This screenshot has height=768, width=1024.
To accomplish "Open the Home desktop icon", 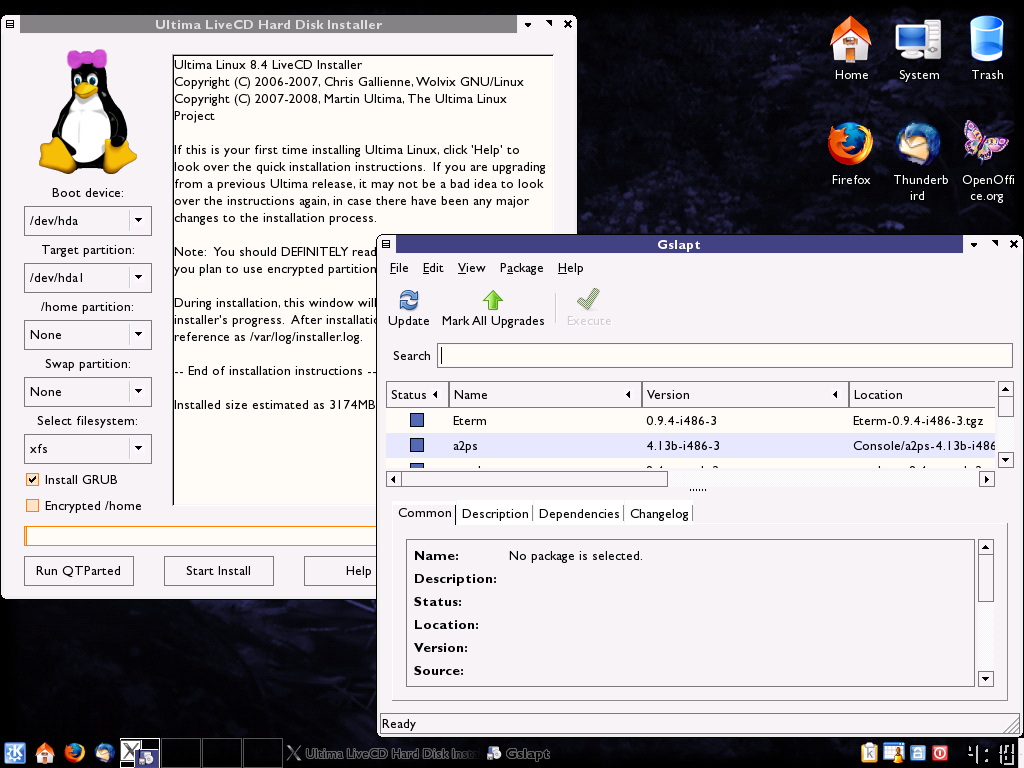I will [x=850, y=40].
